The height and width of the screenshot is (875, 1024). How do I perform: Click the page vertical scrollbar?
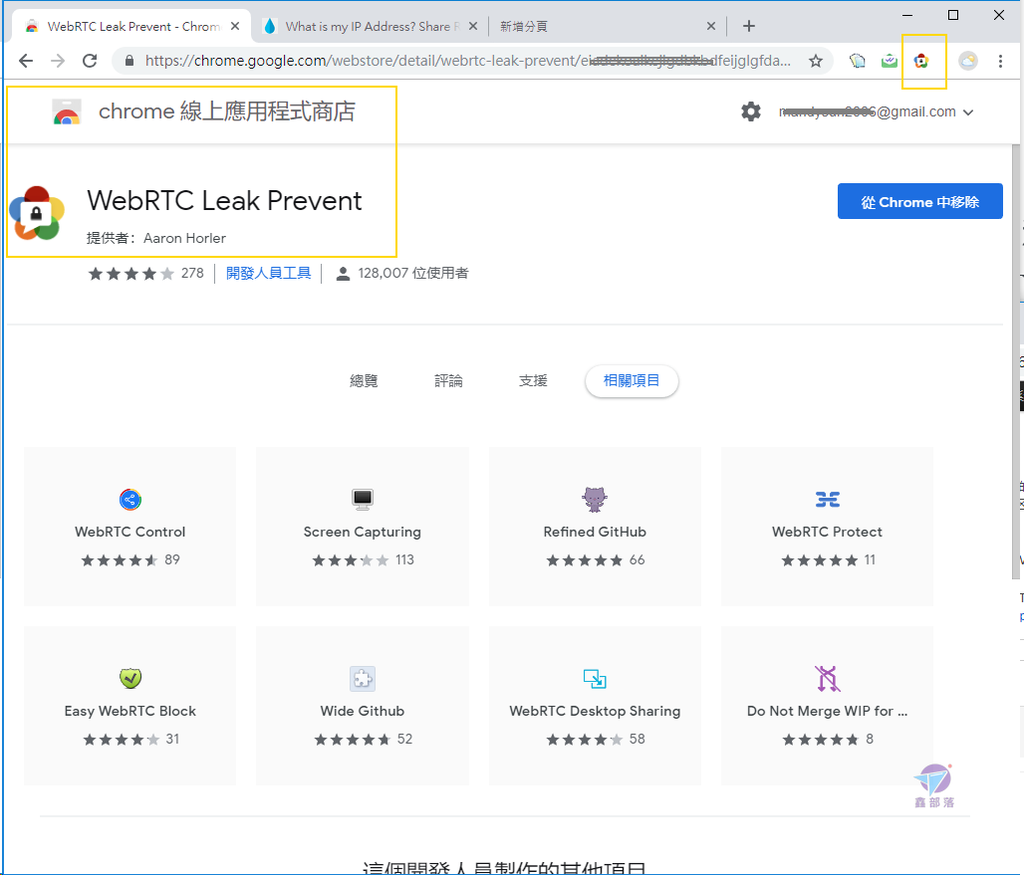tap(1016, 362)
